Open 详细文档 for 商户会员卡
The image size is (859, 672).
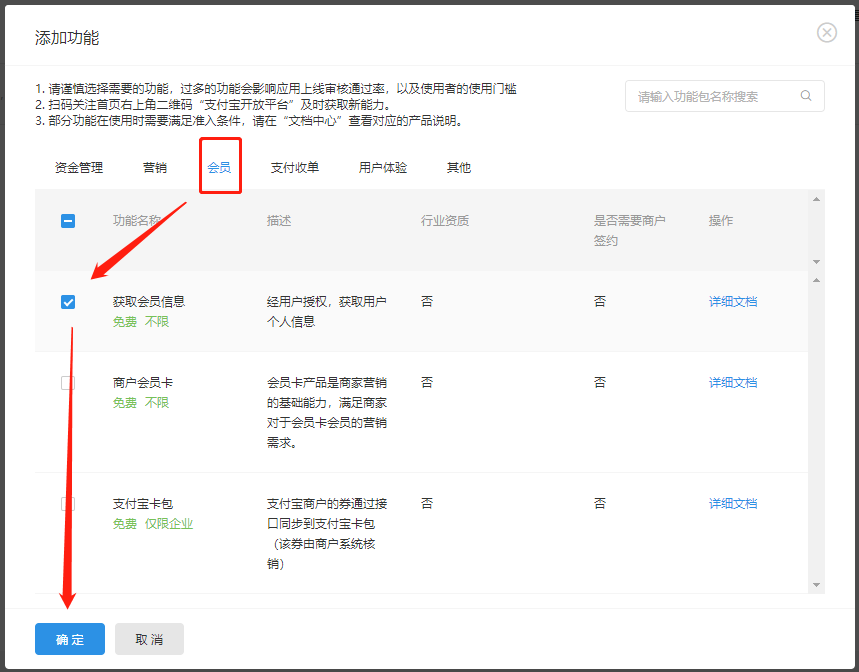(x=733, y=382)
